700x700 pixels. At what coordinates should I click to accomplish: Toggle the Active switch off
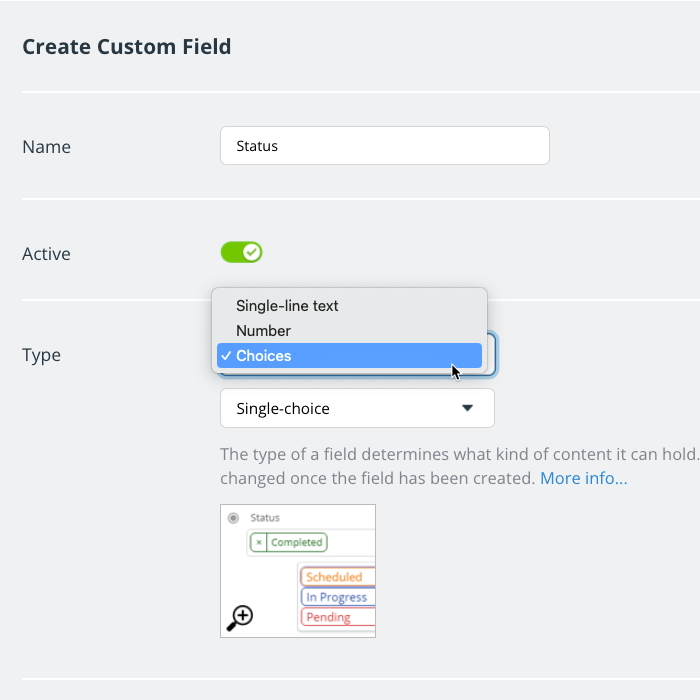tap(241, 252)
